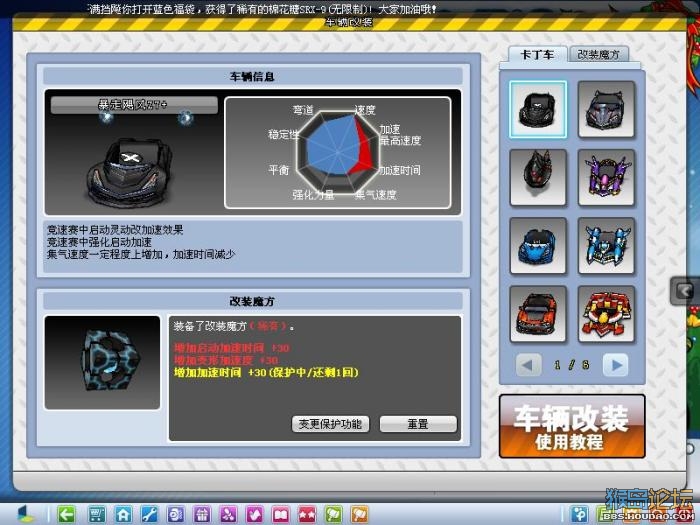Screen dimensions: 700x525
Task: Select the purple winged kart thumbnail
Action: (x=606, y=178)
